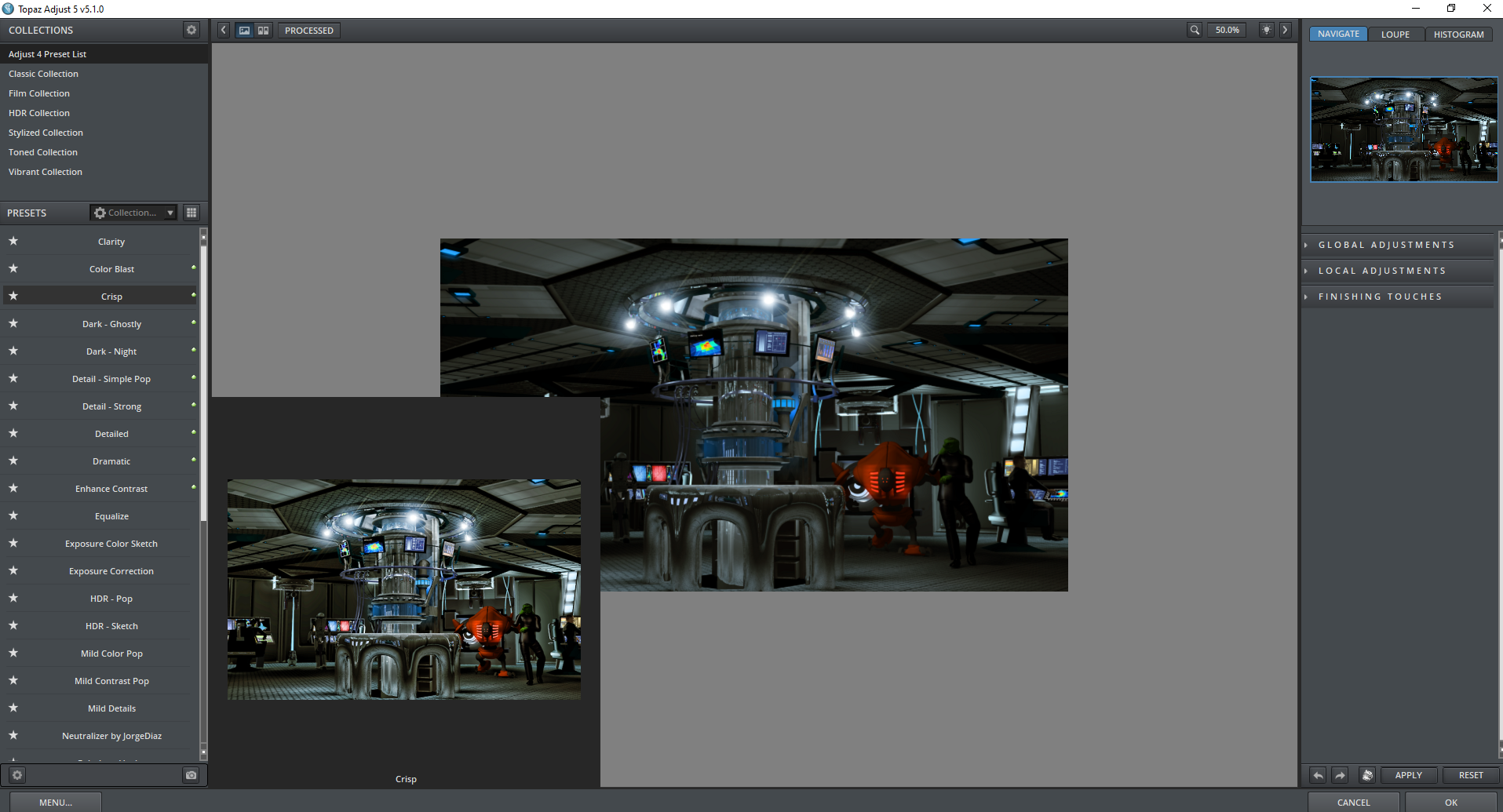The width and height of the screenshot is (1503, 812).
Task: Click the dice icon beside Apply
Action: [x=1367, y=775]
